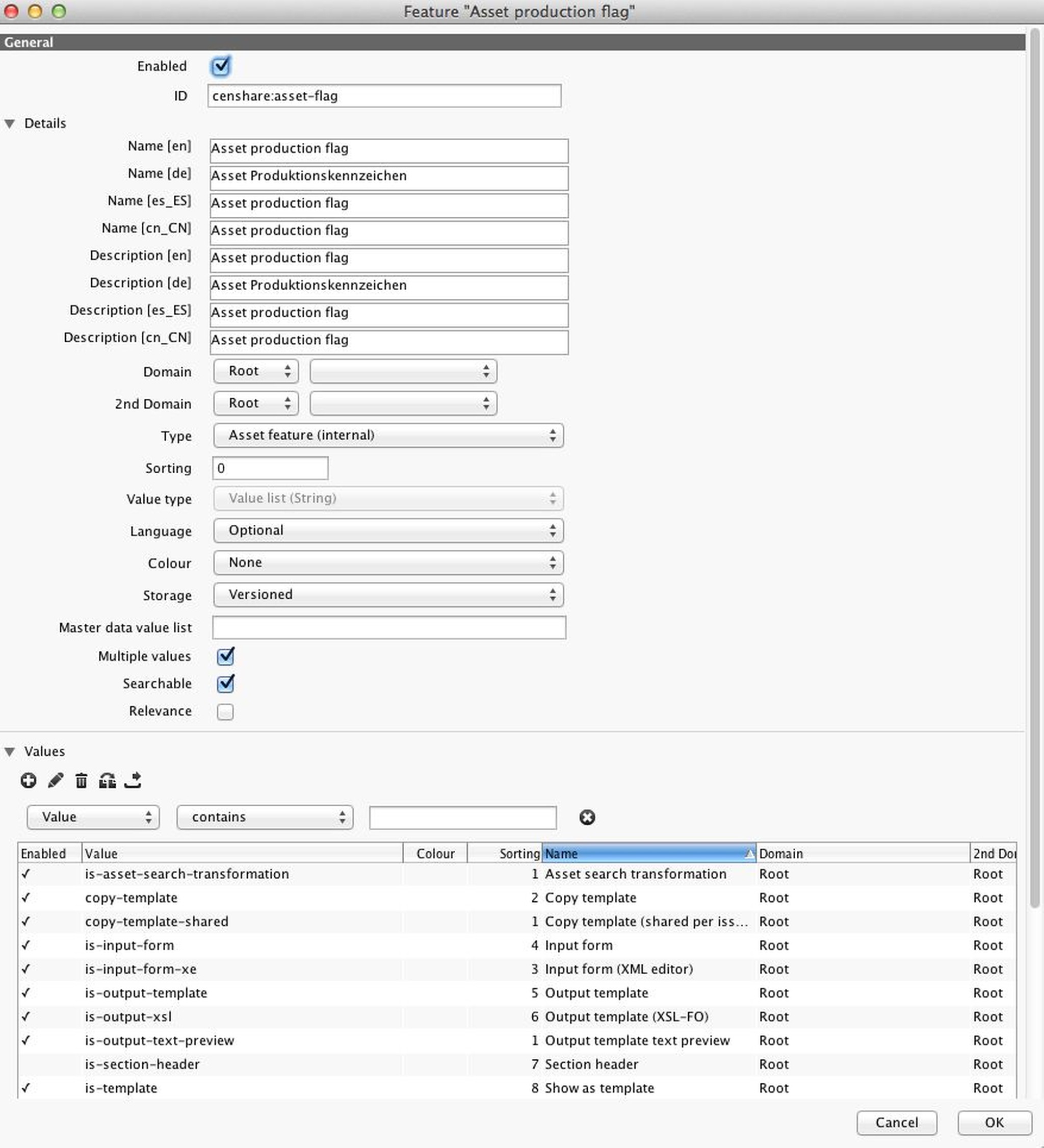Sort table by Name column header
1044x1148 pixels.
tap(648, 854)
